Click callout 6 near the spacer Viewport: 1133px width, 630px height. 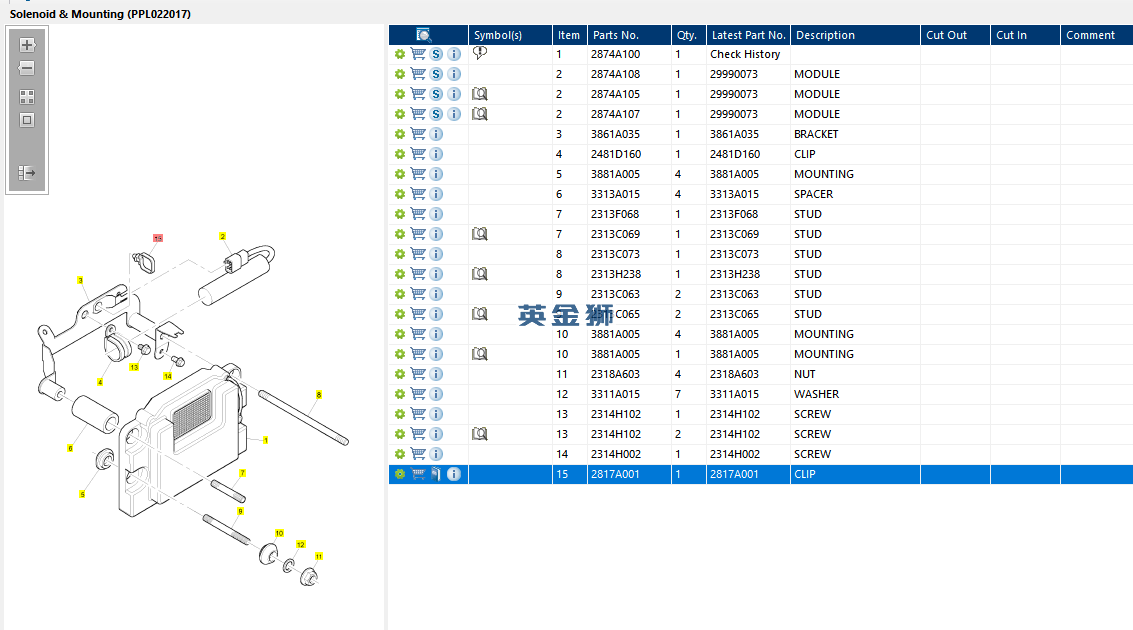[70, 449]
